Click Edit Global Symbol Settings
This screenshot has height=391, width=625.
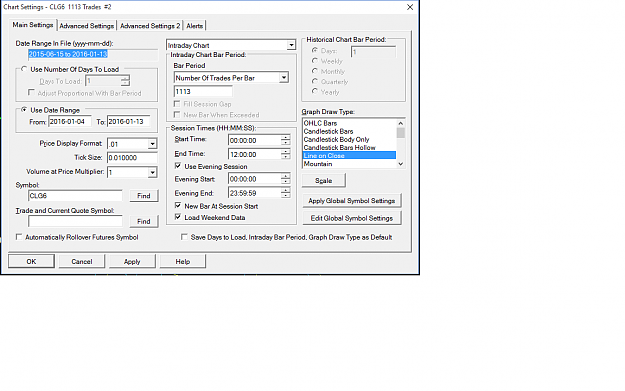tap(352, 218)
